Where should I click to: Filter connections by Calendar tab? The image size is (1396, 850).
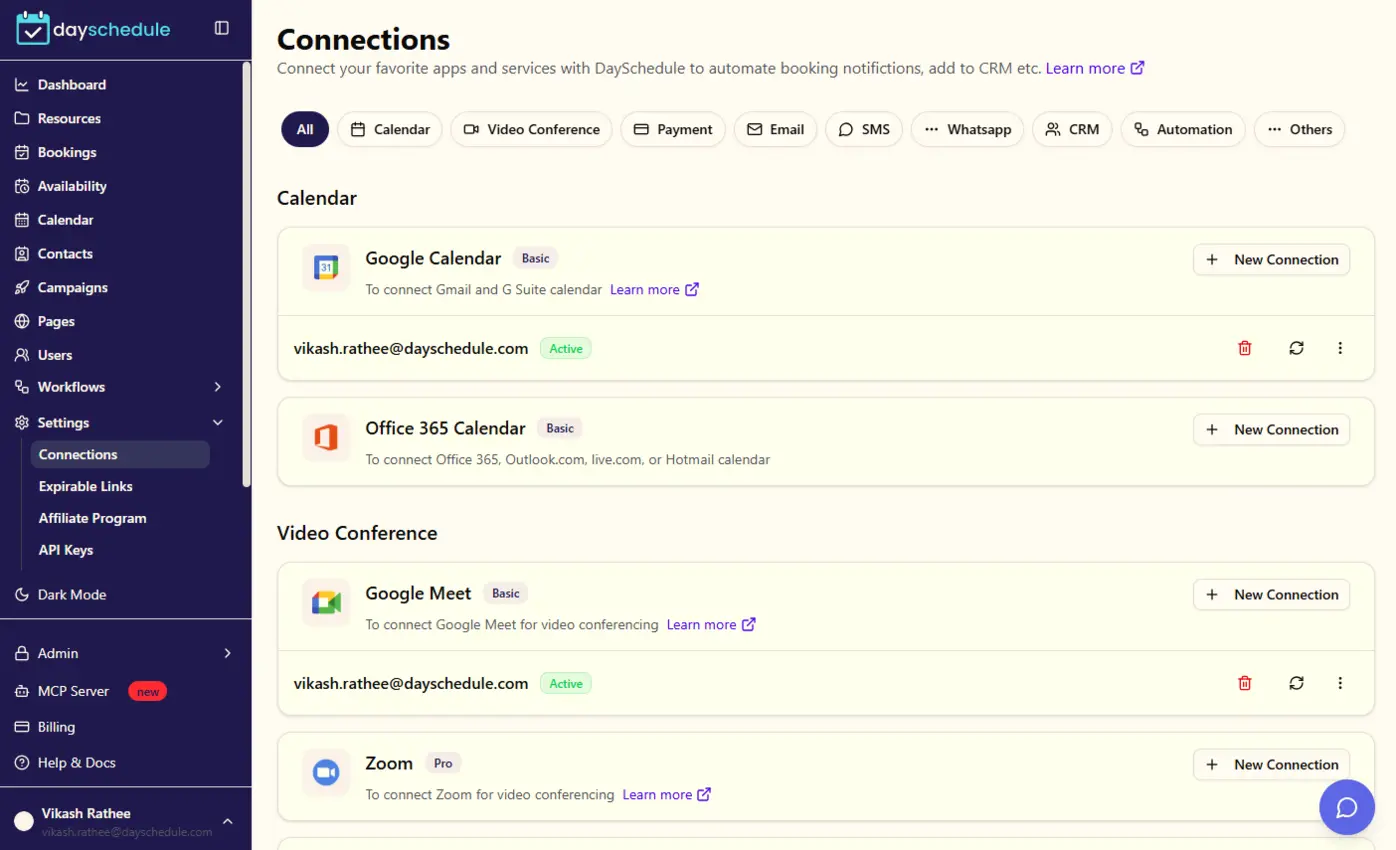[390, 129]
